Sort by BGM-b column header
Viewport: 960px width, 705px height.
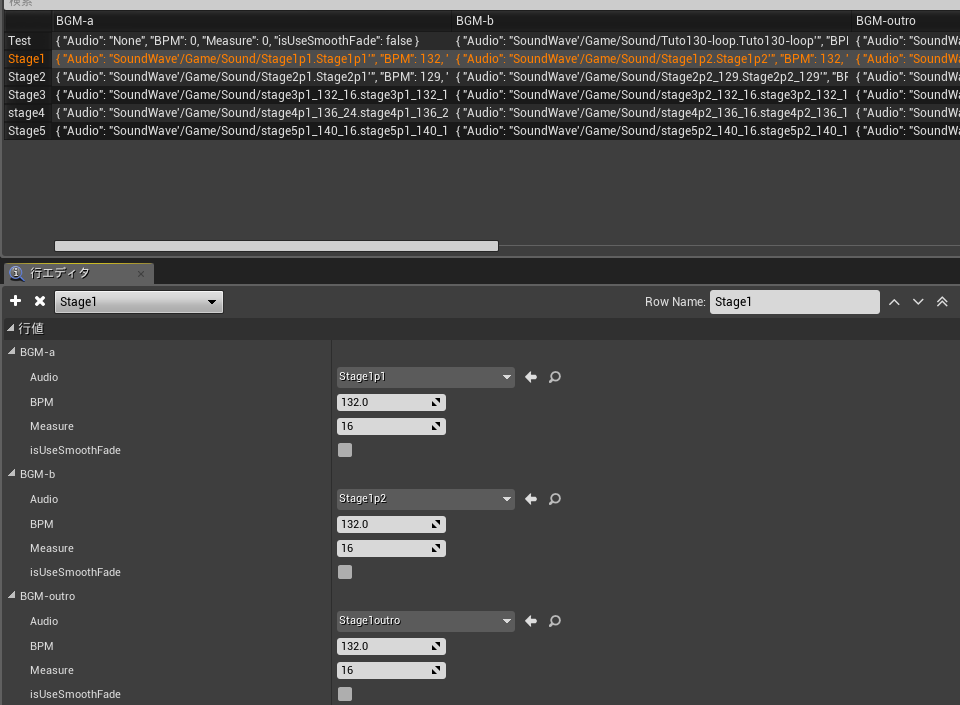(651, 21)
